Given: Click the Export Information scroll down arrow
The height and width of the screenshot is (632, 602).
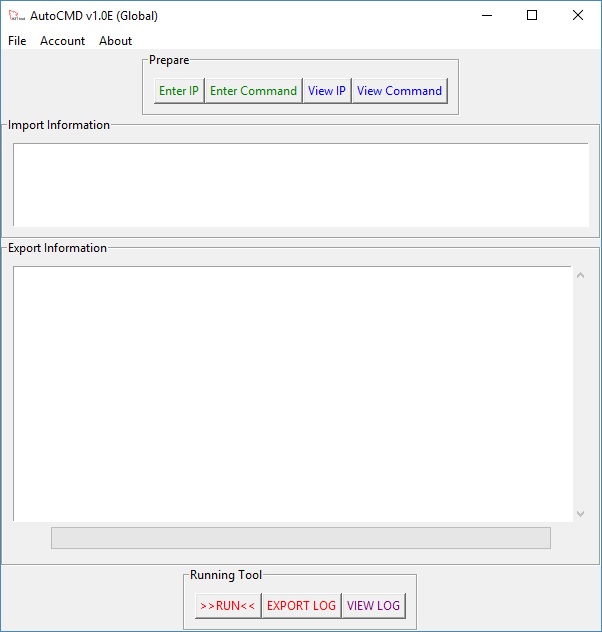Looking at the screenshot, I should pos(580,514).
